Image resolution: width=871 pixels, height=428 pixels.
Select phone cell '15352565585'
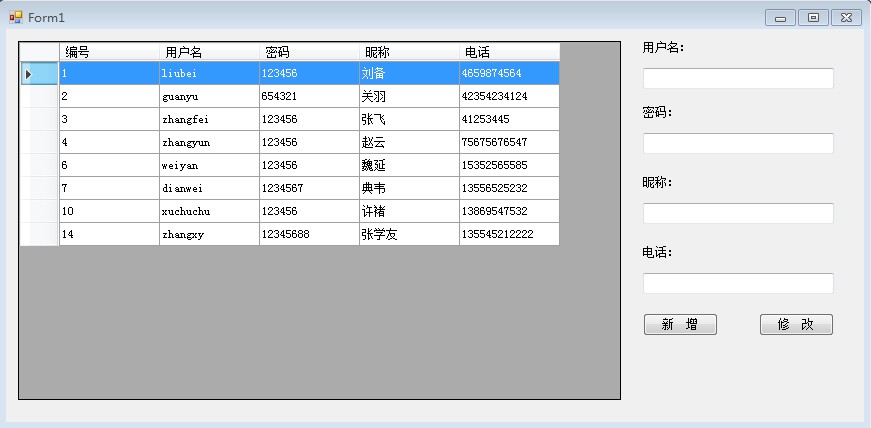point(509,166)
